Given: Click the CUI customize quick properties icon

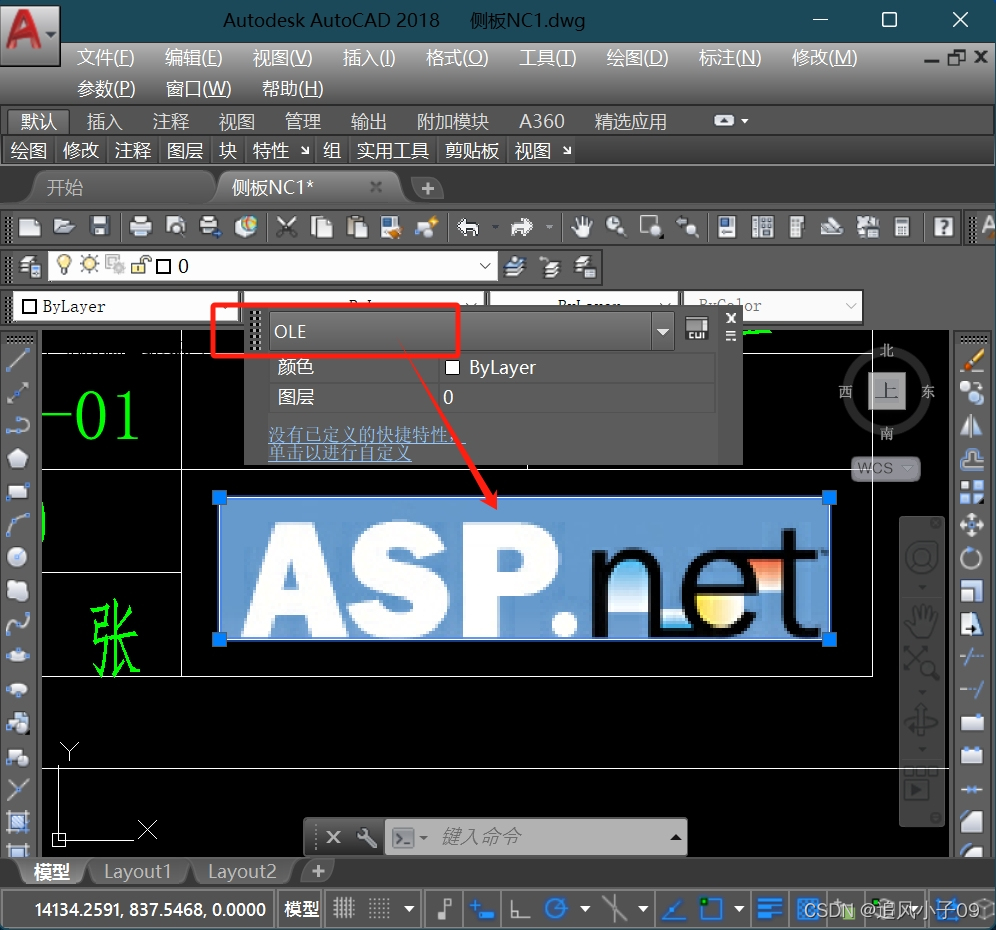Looking at the screenshot, I should click(x=697, y=328).
